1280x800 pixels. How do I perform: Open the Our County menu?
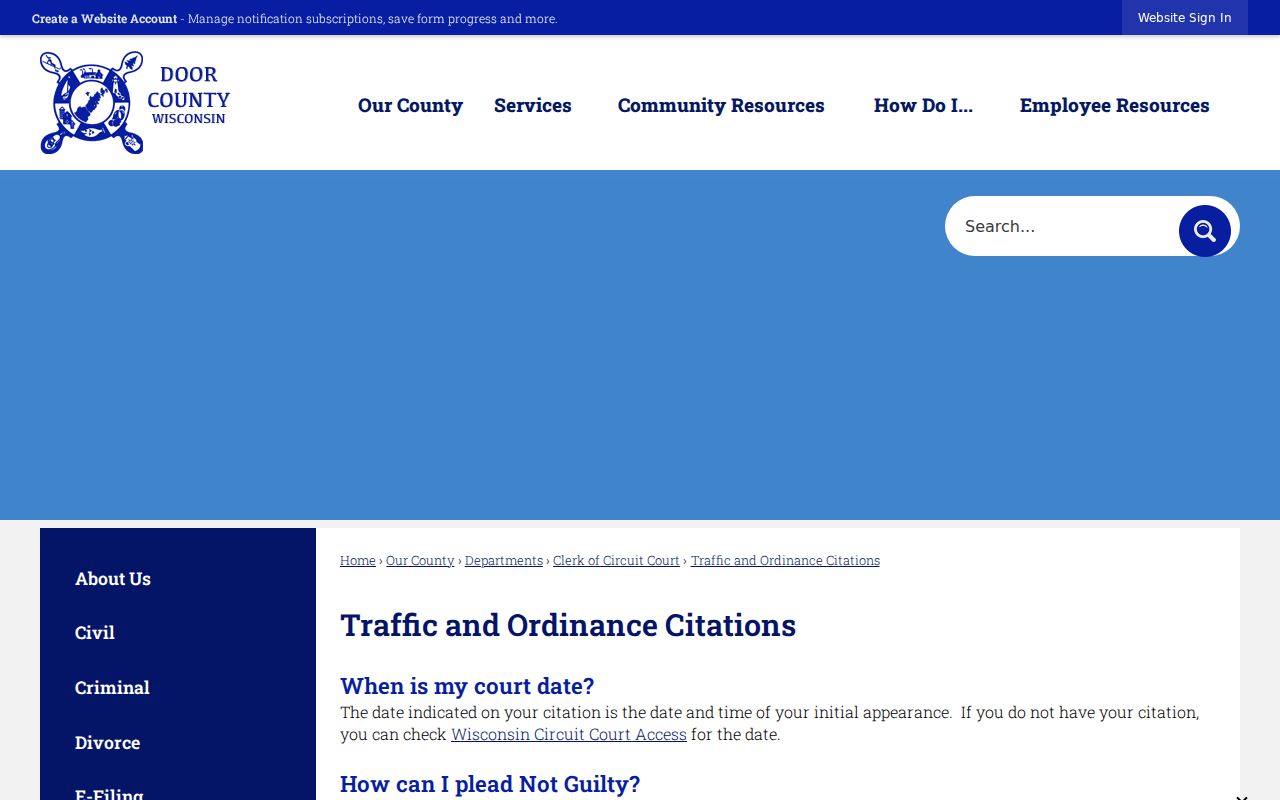(x=410, y=105)
